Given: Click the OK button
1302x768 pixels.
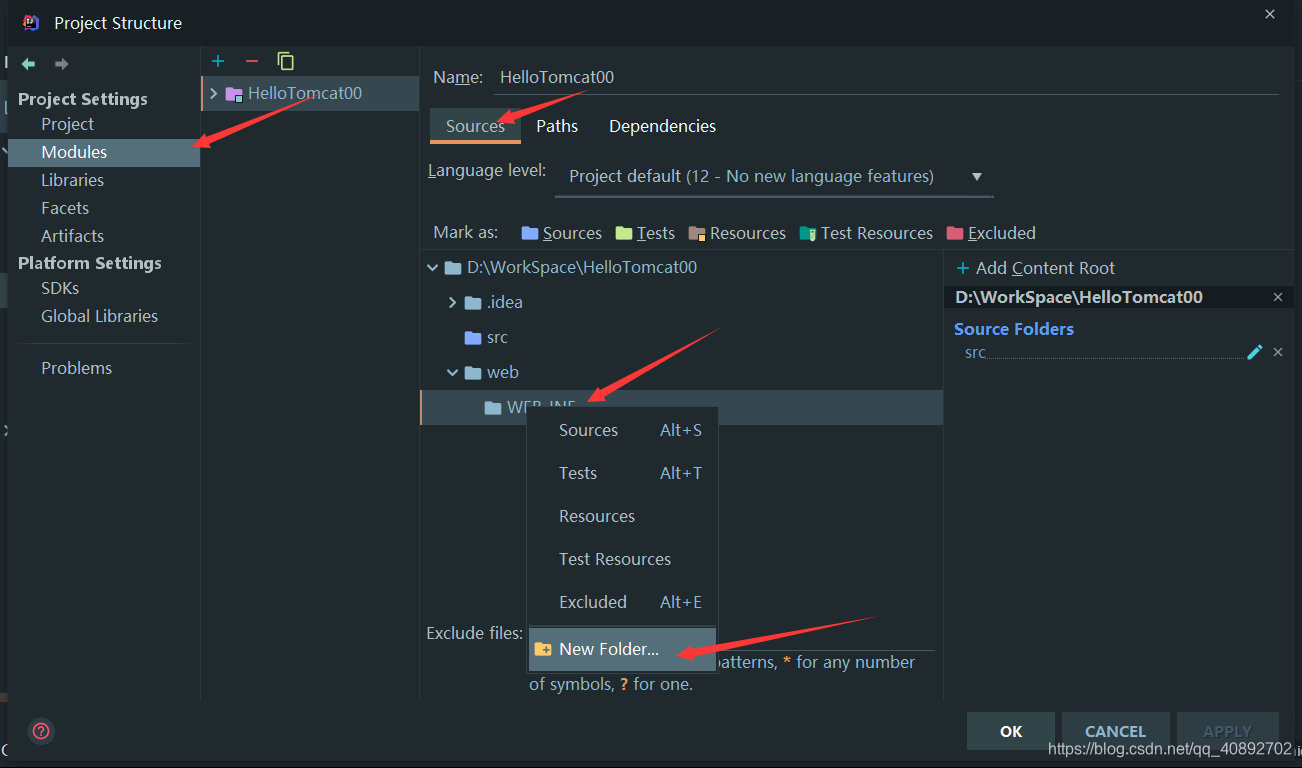Looking at the screenshot, I should 1011,731.
